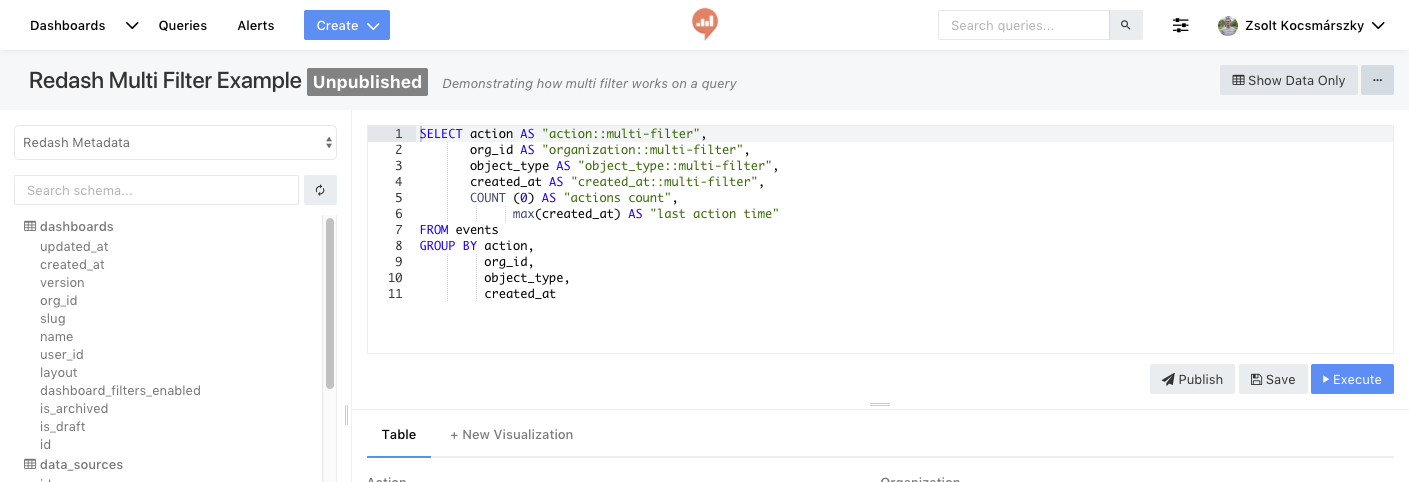Viewport: 1409px width, 482px height.
Task: Publish the query
Action: pos(1192,379)
